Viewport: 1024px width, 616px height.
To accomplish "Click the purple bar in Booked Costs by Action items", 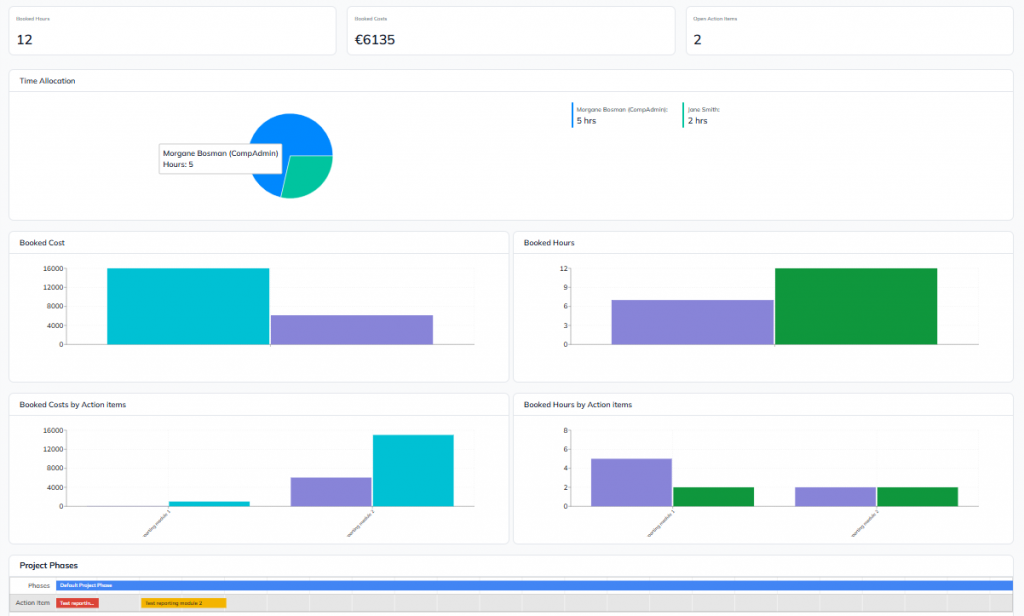I will tap(331, 492).
